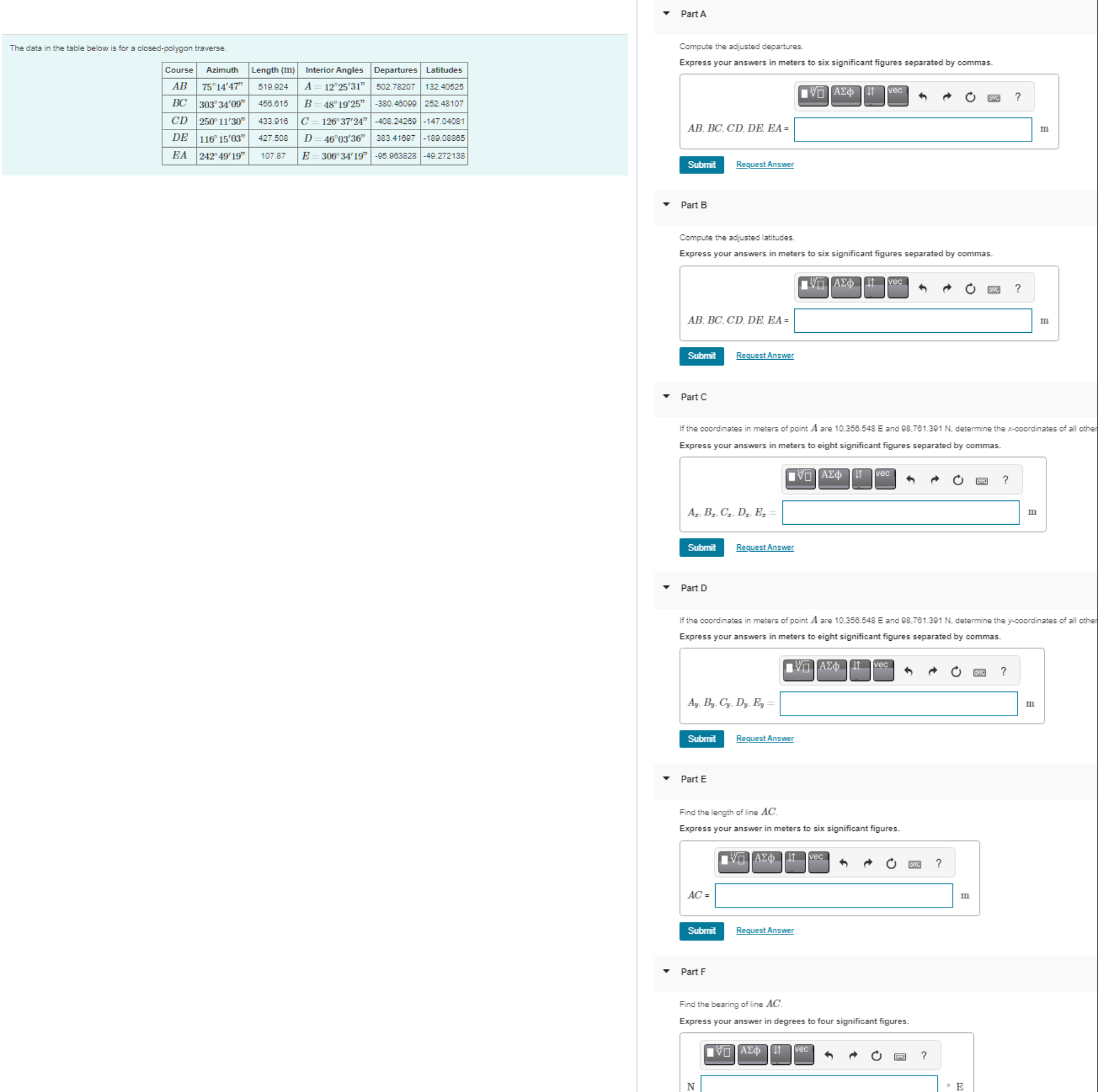Click the reset icon in Part D toolbar
This screenshot has width=1098, height=1092.
tap(956, 671)
